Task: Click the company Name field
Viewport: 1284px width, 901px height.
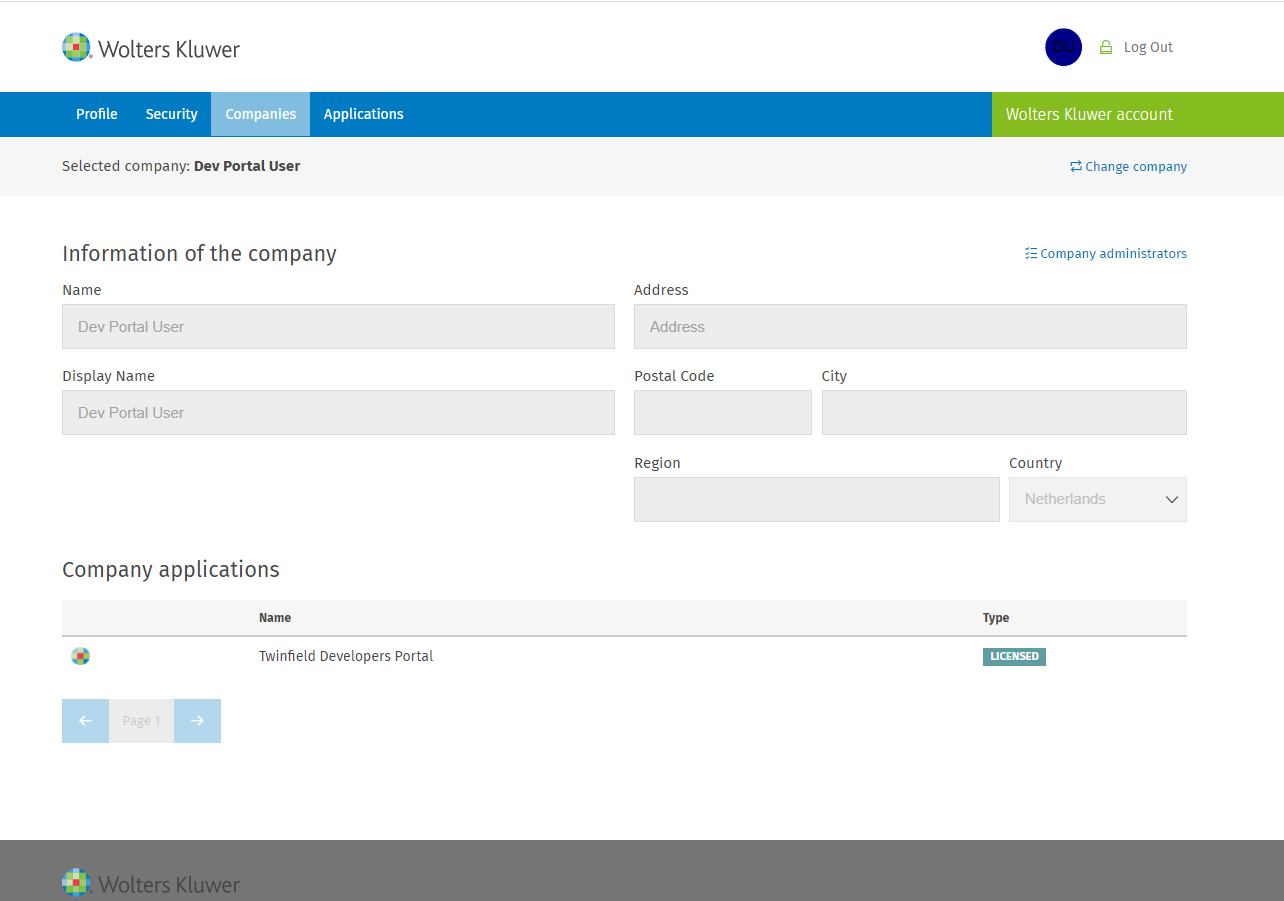Action: pyautogui.click(x=338, y=327)
